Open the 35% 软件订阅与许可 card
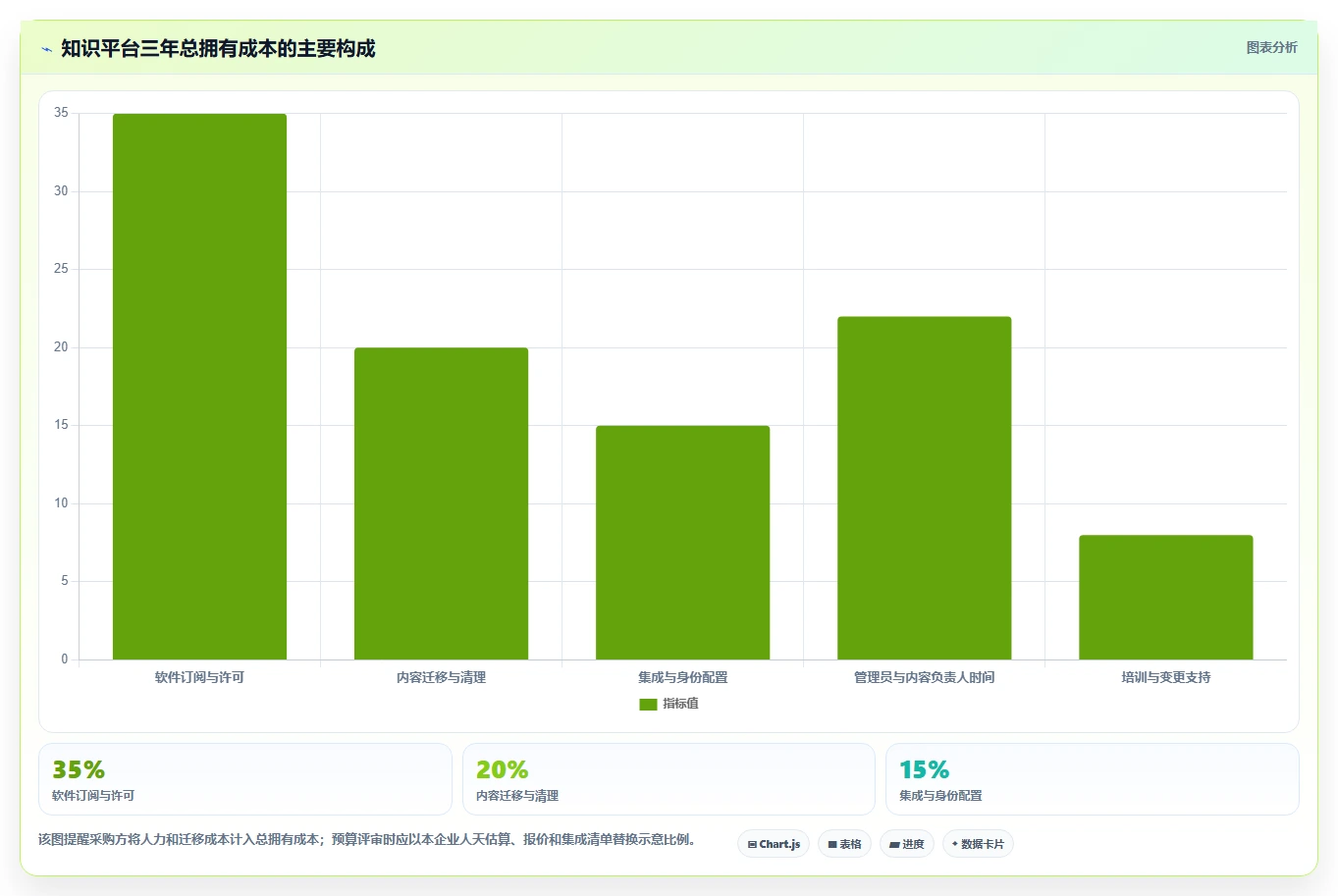The height and width of the screenshot is (896, 1338). pos(245,779)
